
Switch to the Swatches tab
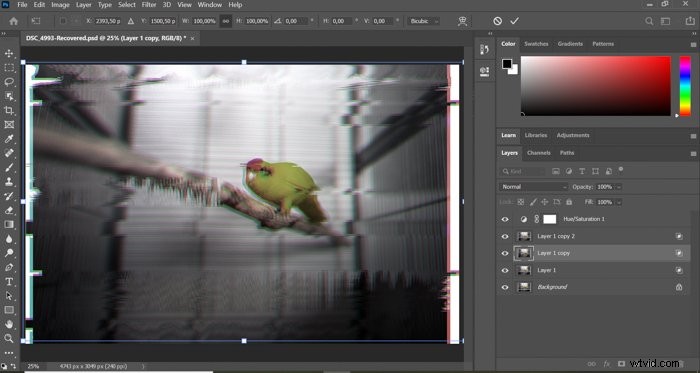pos(536,44)
